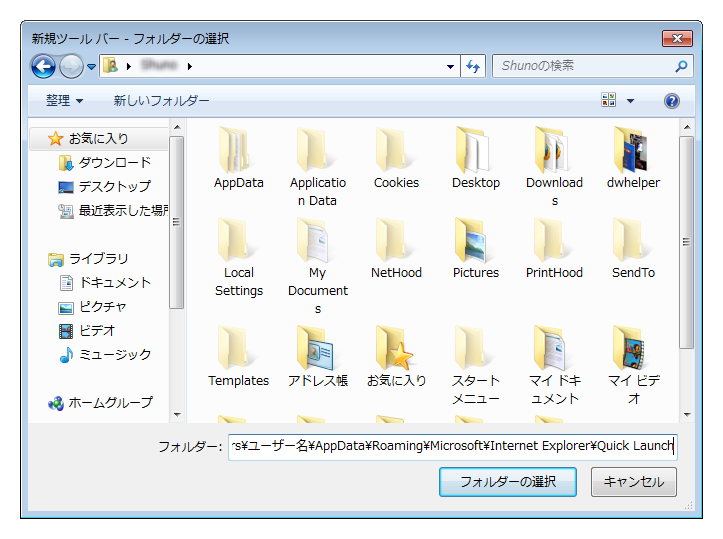Click the refresh button beside address bar

pos(473,67)
